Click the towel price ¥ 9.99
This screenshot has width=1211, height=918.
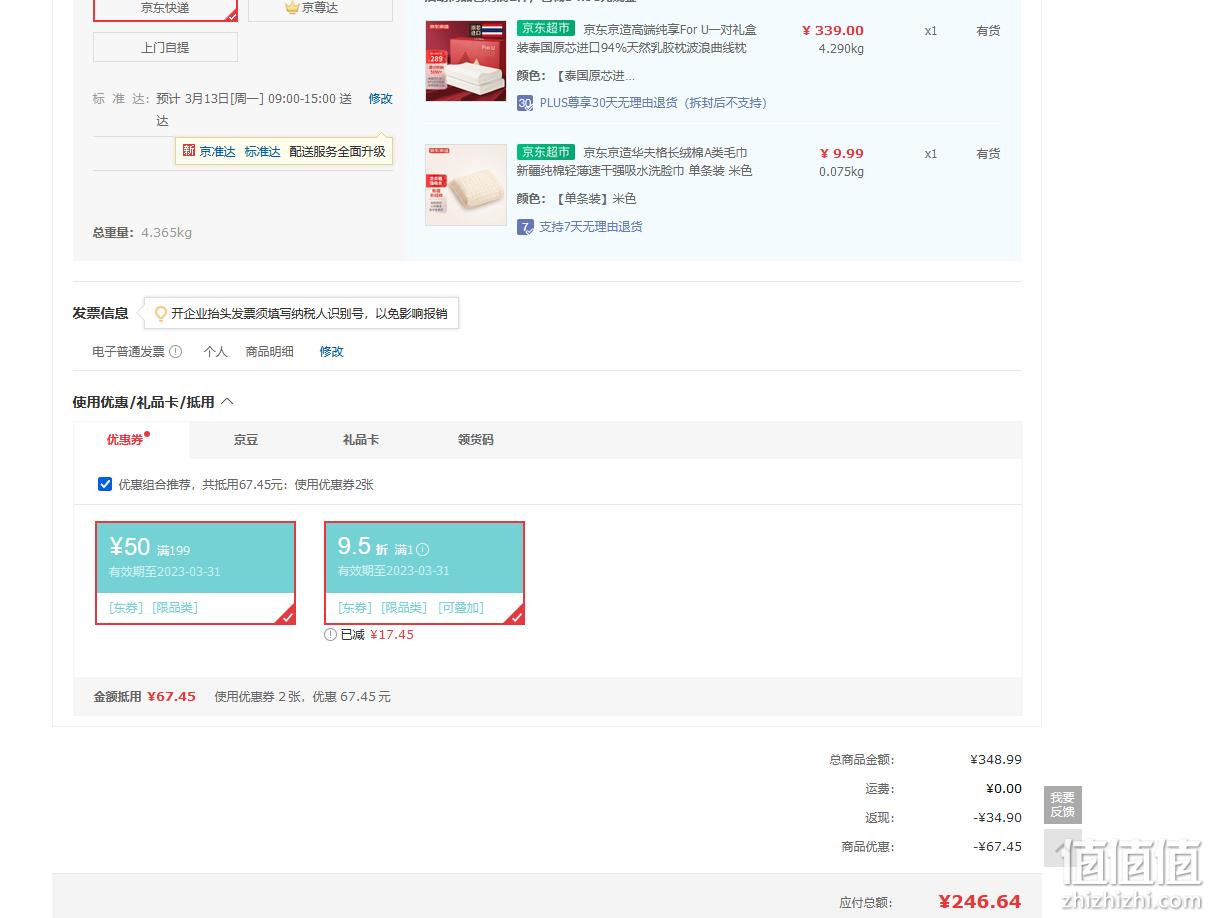pyautogui.click(x=842, y=154)
